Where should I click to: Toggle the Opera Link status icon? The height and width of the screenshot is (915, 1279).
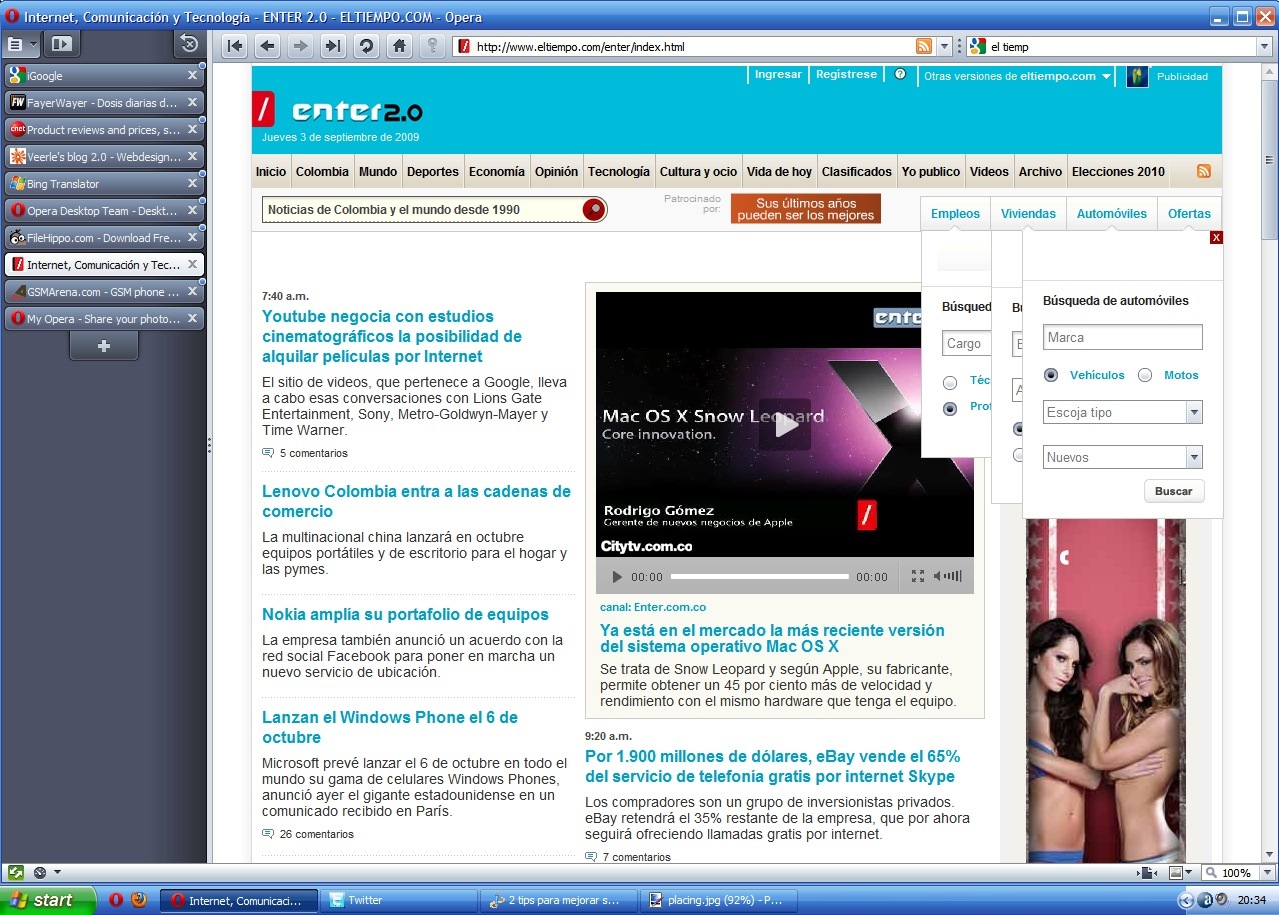(x=14, y=872)
